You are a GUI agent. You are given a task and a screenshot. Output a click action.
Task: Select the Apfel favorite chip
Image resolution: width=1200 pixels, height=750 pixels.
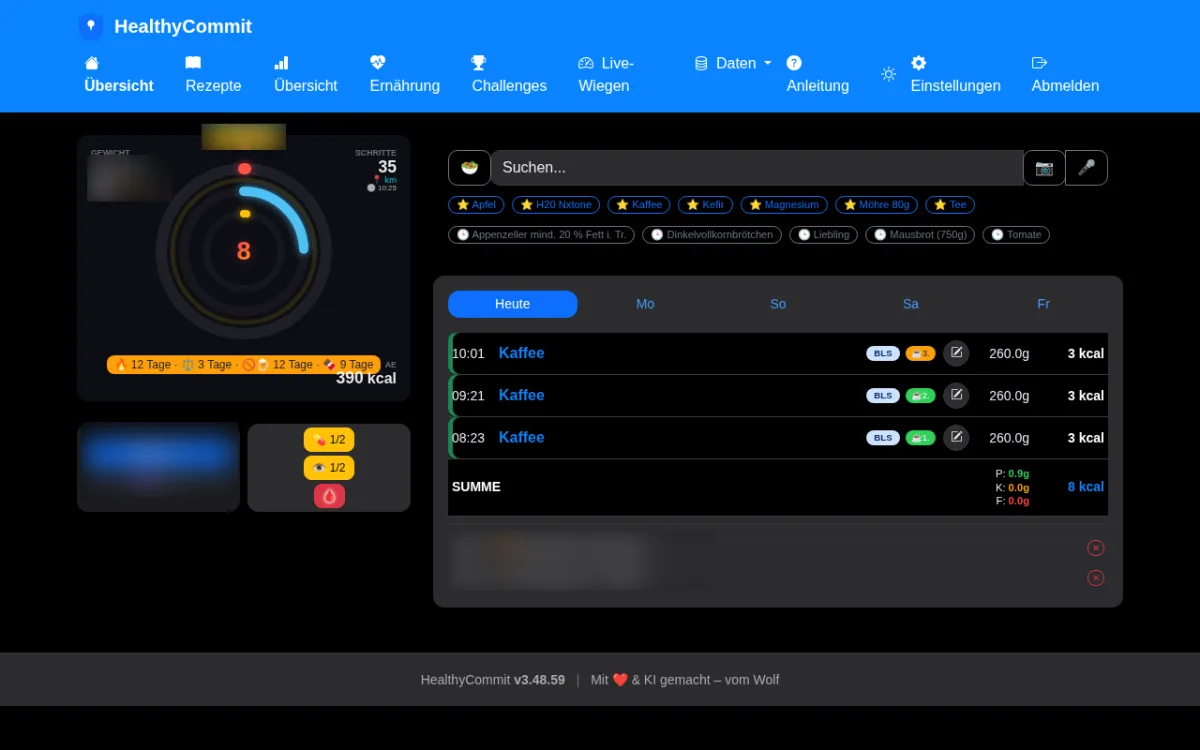pos(476,205)
